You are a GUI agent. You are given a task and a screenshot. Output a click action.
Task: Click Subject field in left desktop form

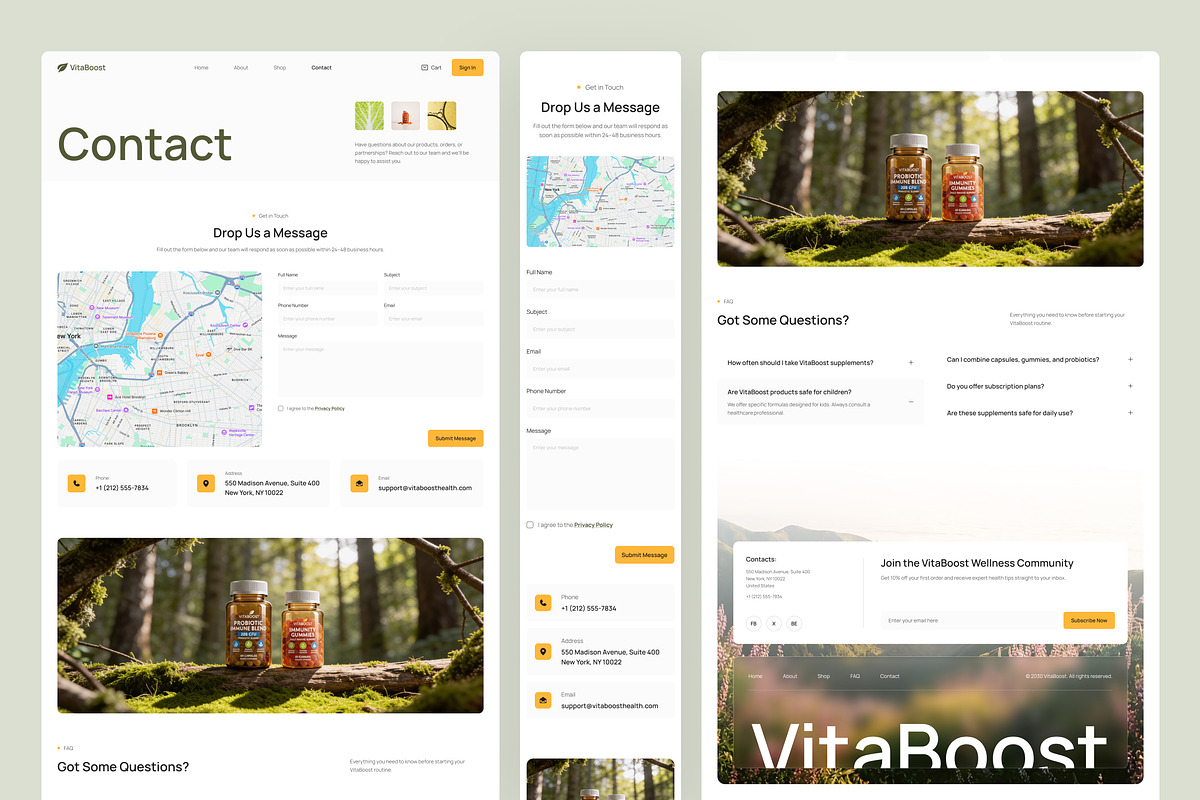[x=433, y=288]
